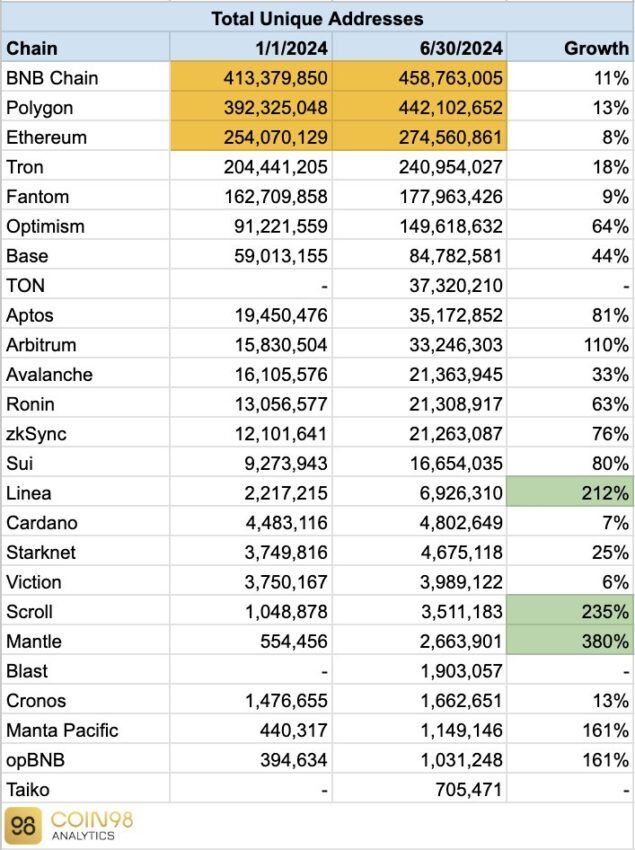635x850 pixels.
Task: Click Ethereum's highlighted 254,070,129 cell
Action: (x=251, y=137)
